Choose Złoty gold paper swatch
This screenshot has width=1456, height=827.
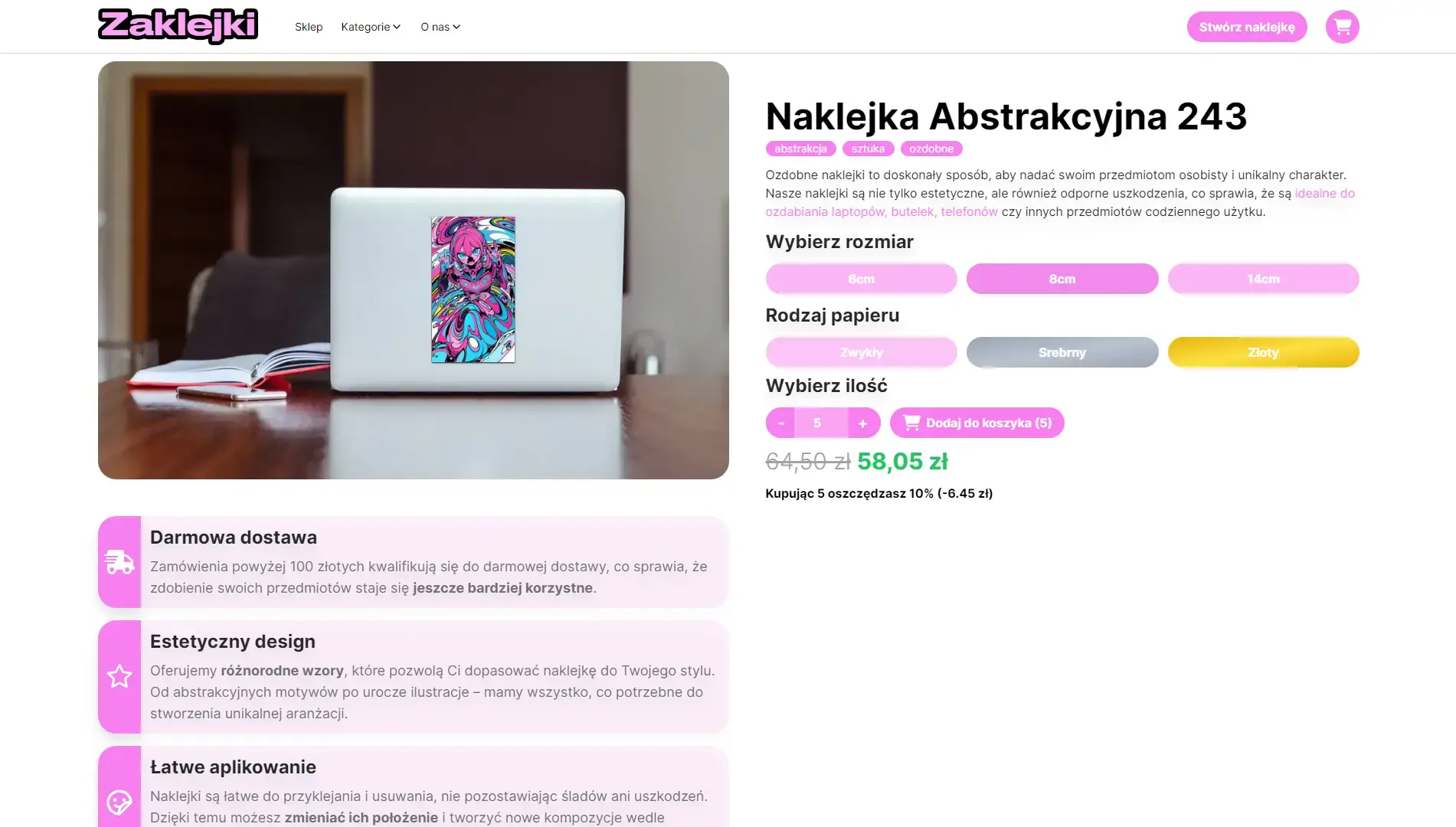click(1263, 352)
